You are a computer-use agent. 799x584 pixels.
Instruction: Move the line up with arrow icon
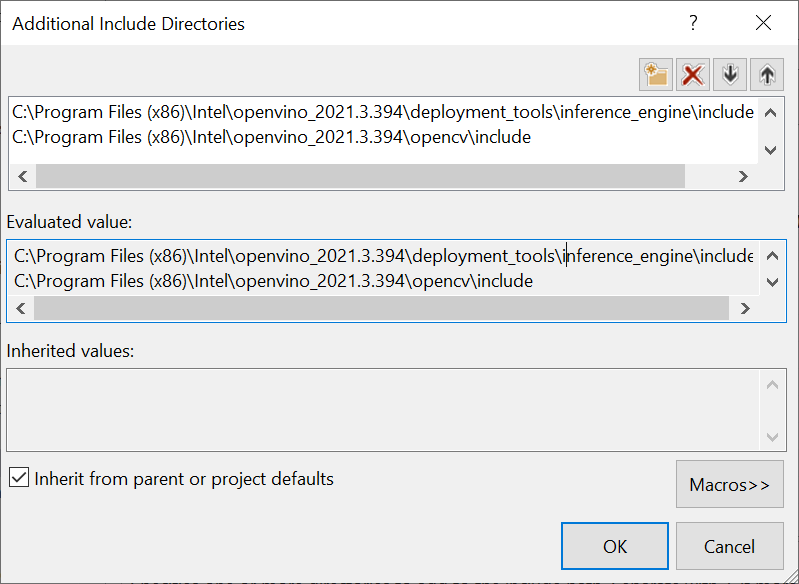767,74
